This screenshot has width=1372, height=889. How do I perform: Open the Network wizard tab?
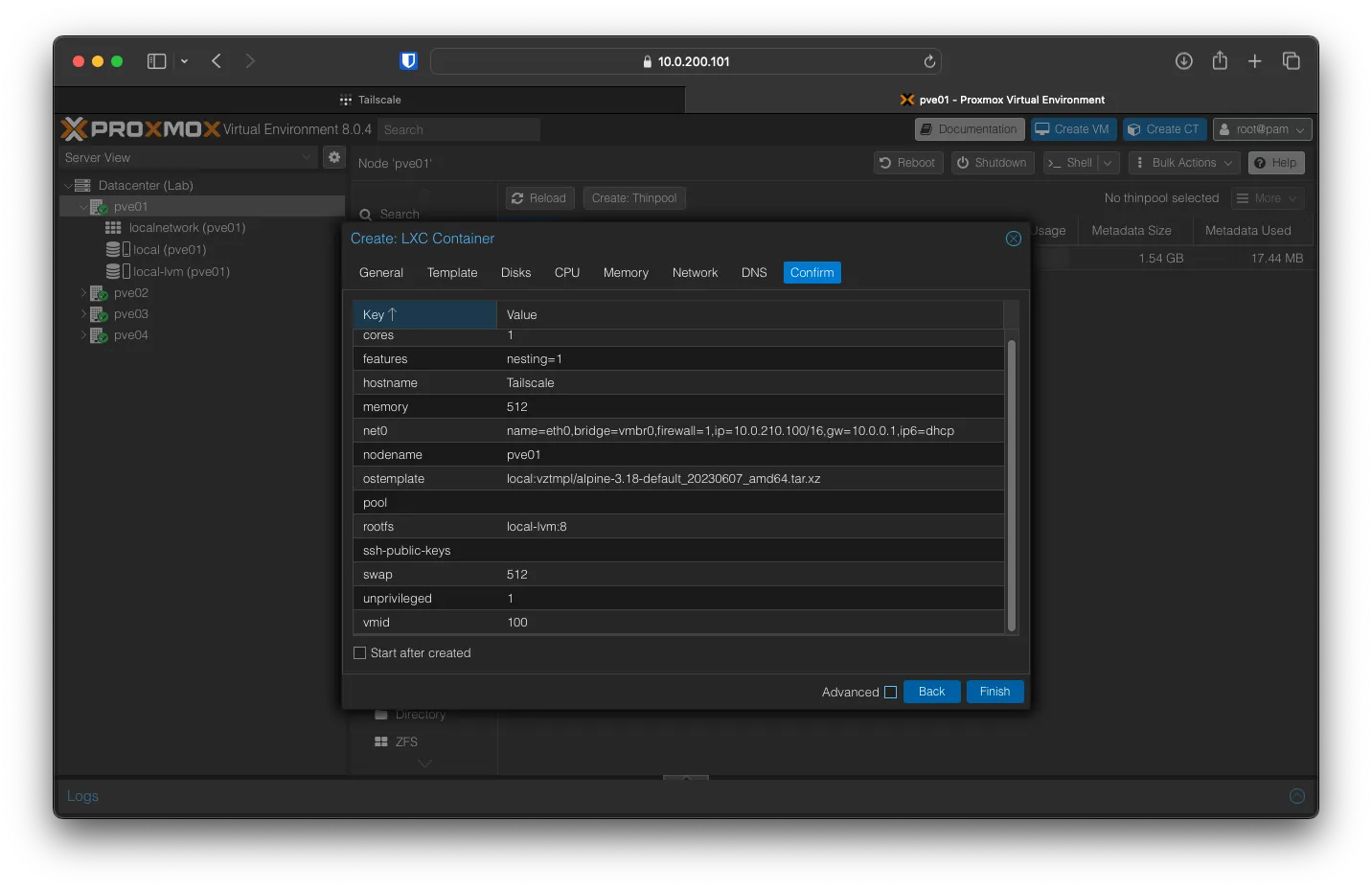click(695, 273)
